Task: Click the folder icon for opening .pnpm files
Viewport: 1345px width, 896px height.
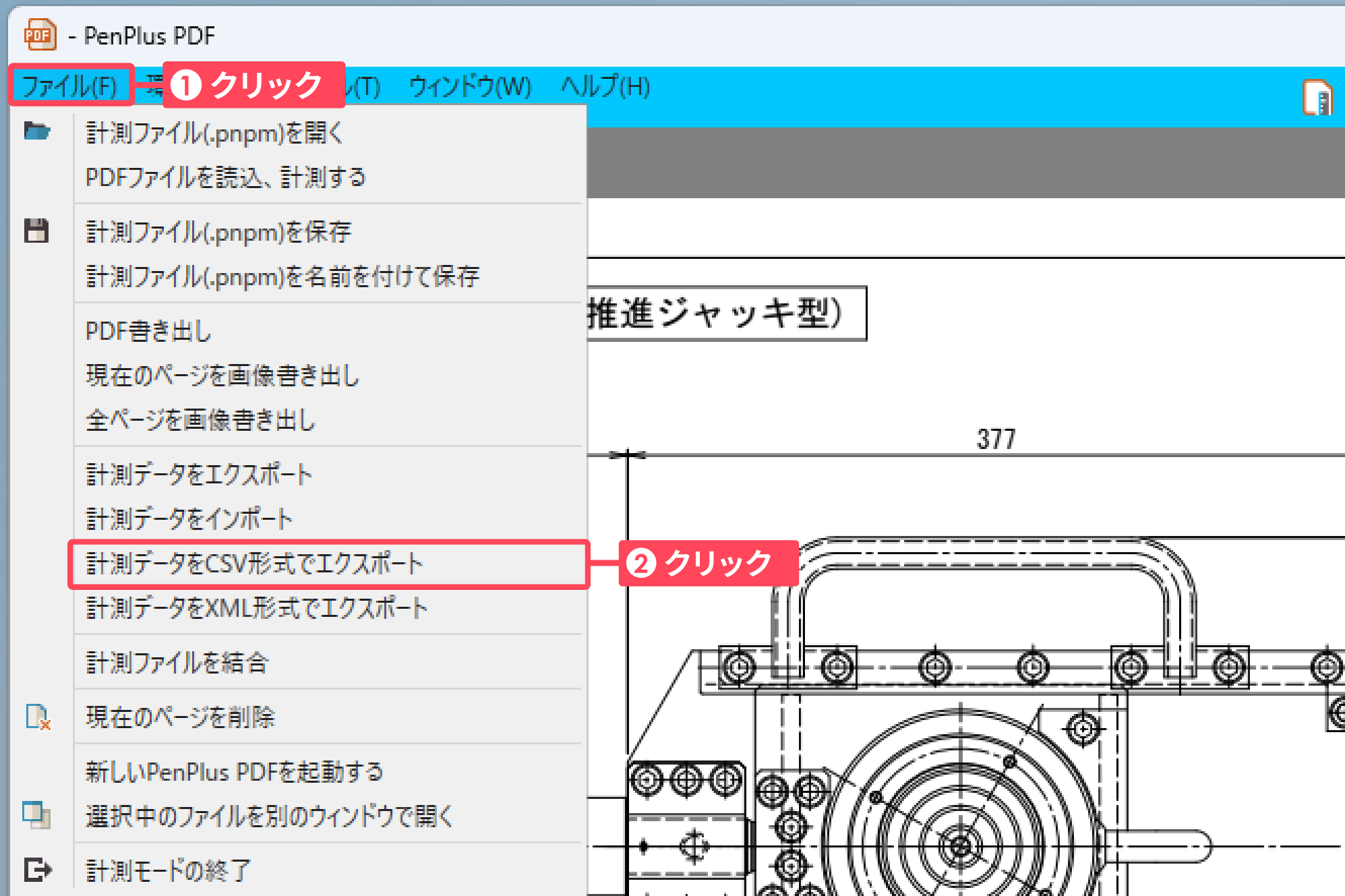Action: 37,131
